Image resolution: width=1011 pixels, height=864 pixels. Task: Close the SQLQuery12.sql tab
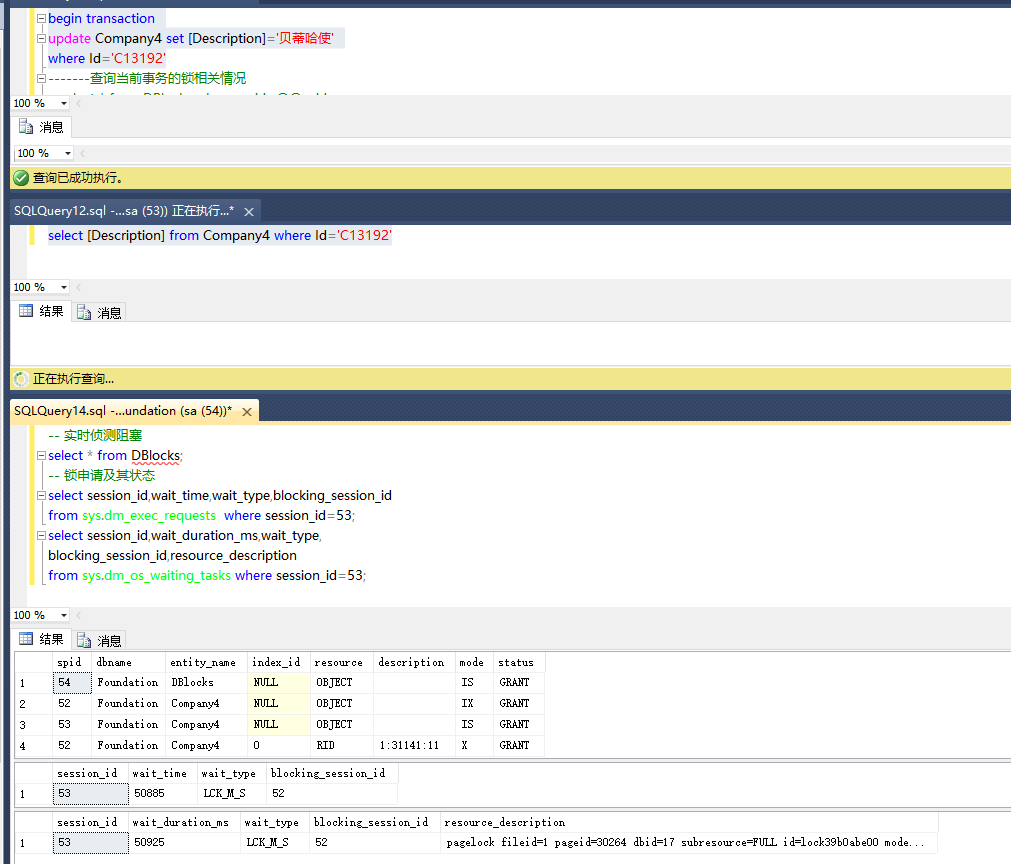[249, 211]
